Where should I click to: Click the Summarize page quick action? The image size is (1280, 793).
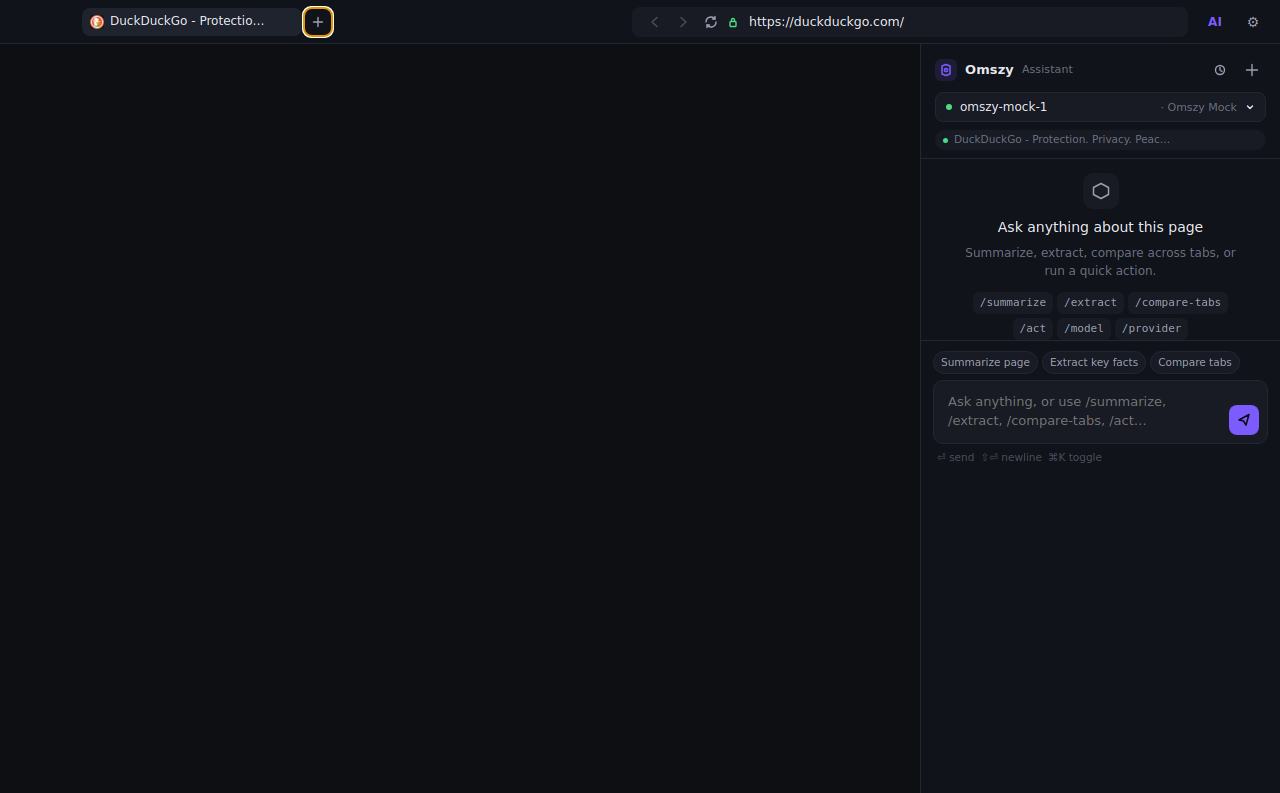click(985, 362)
